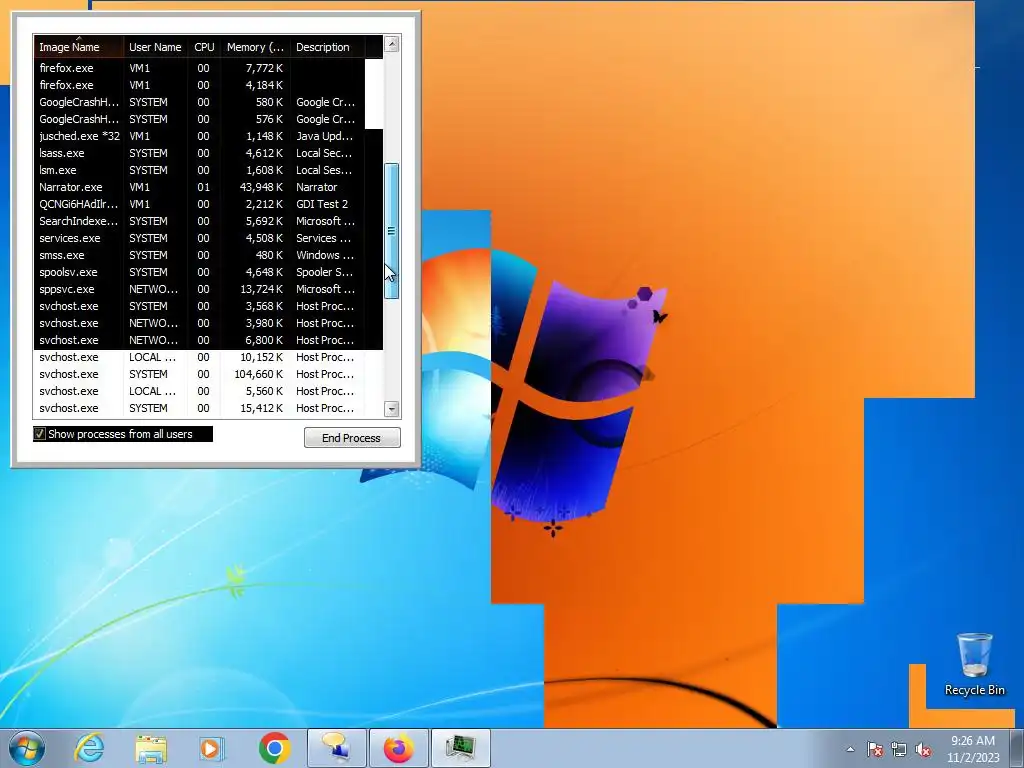The image size is (1024, 768).
Task: Select the GoogleCrashH... row using 576 K
Action: pyautogui.click(x=208, y=119)
